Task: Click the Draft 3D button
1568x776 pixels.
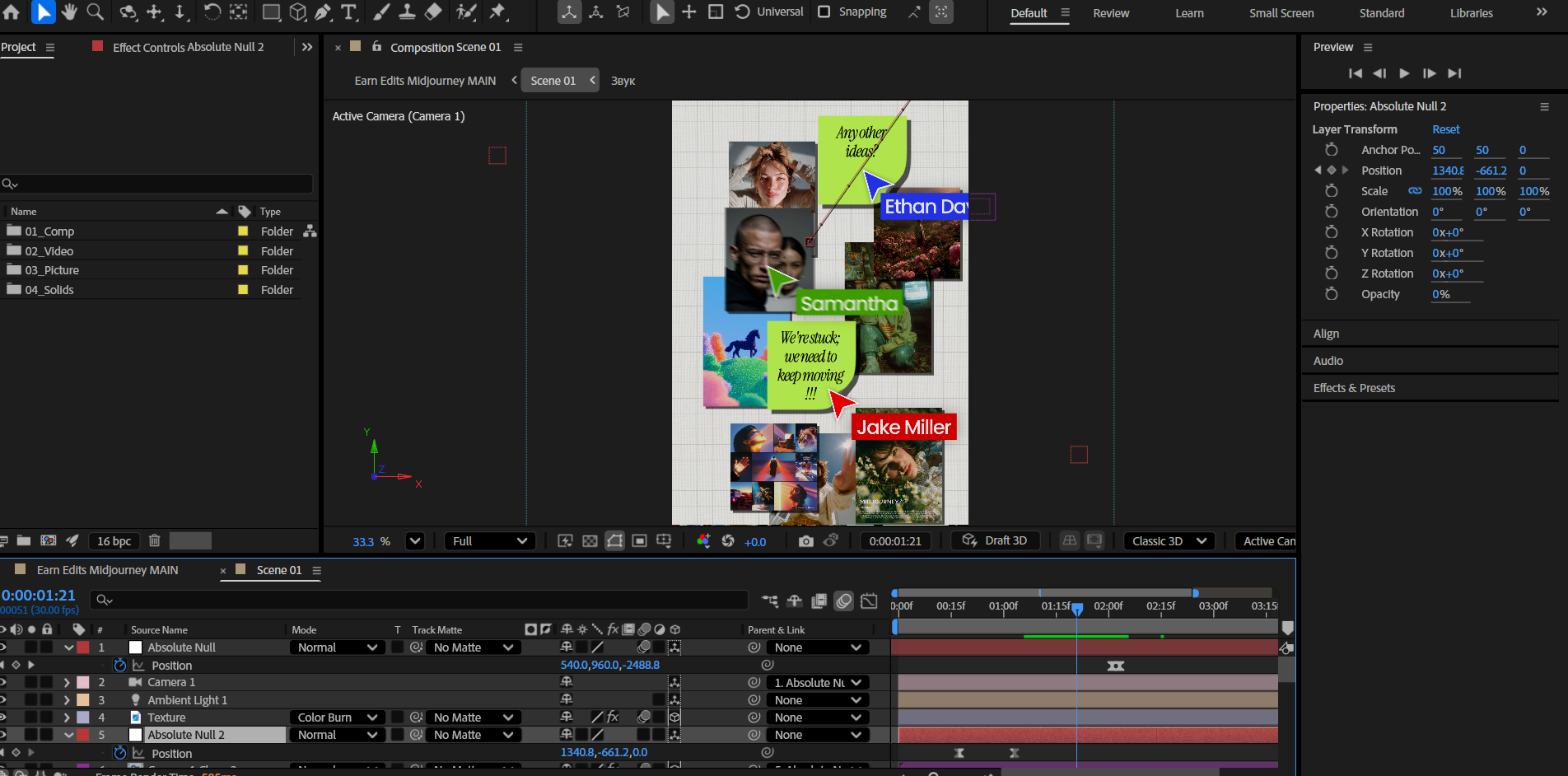Action: (x=996, y=540)
